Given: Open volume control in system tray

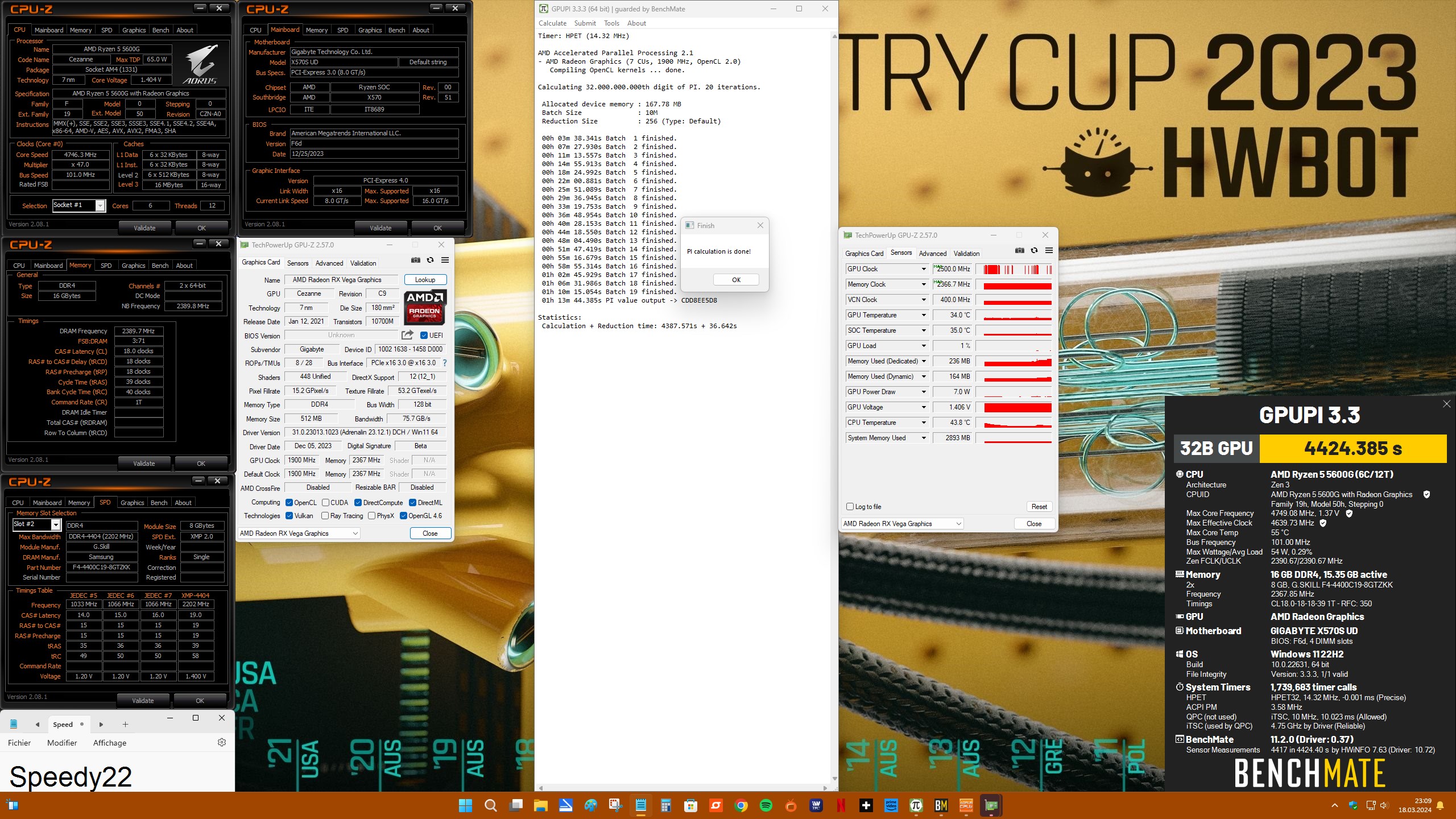Looking at the screenshot, I should (1384, 805).
